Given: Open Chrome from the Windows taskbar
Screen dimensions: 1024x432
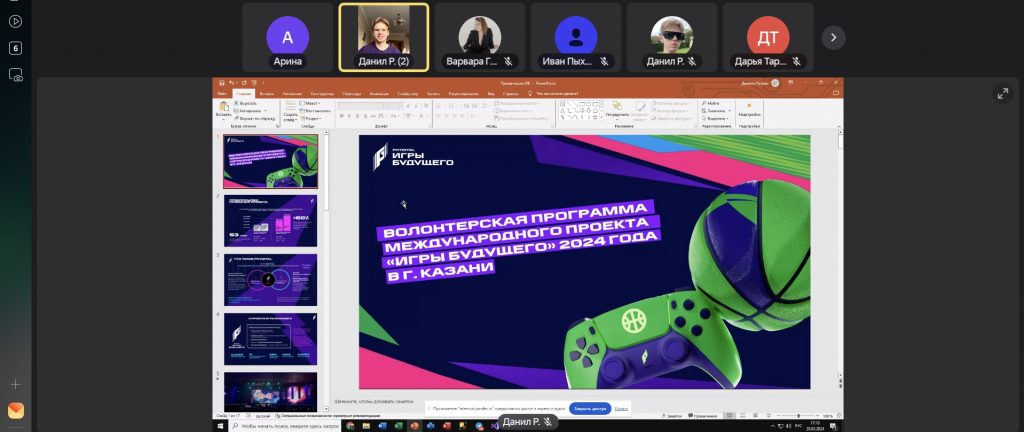Looking at the screenshot, I should (350, 426).
